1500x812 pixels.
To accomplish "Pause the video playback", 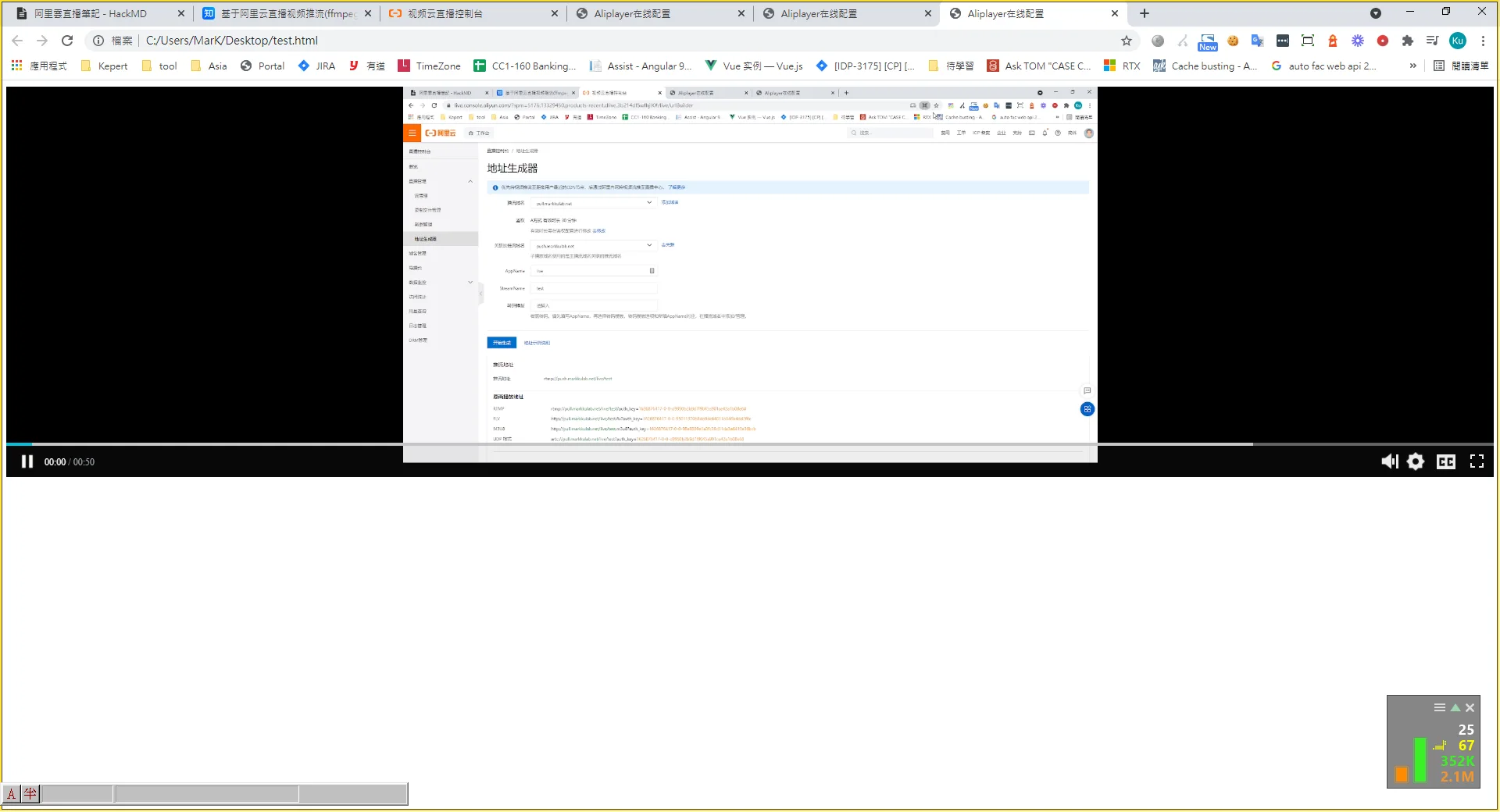I will click(27, 461).
